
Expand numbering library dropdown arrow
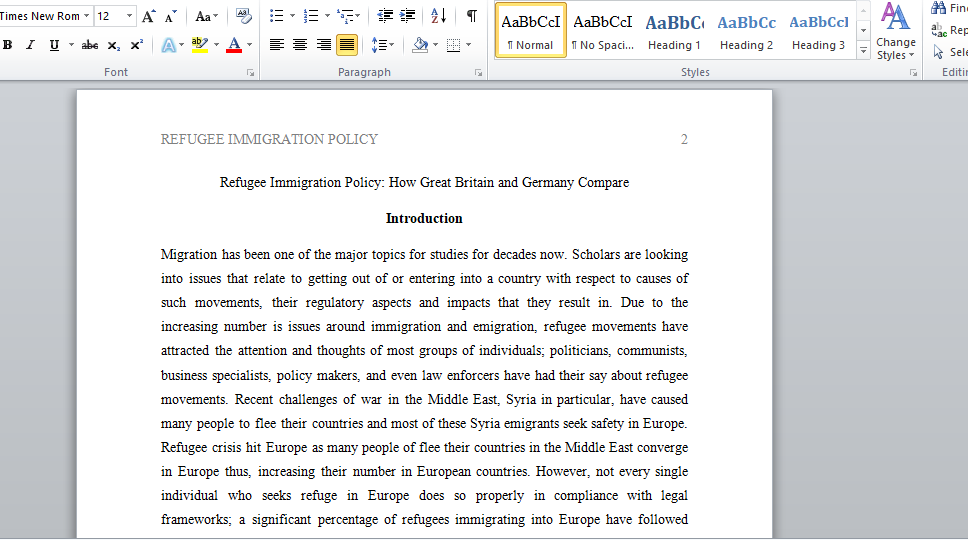pyautogui.click(x=327, y=16)
